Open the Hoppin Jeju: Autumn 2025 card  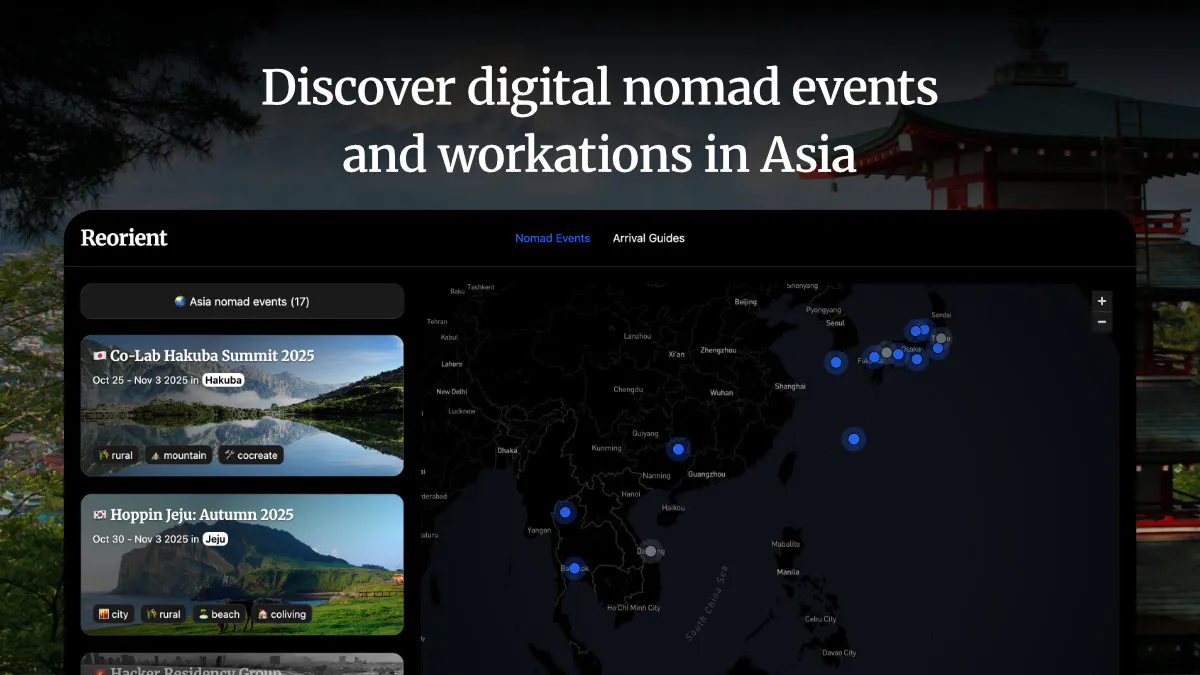(242, 564)
